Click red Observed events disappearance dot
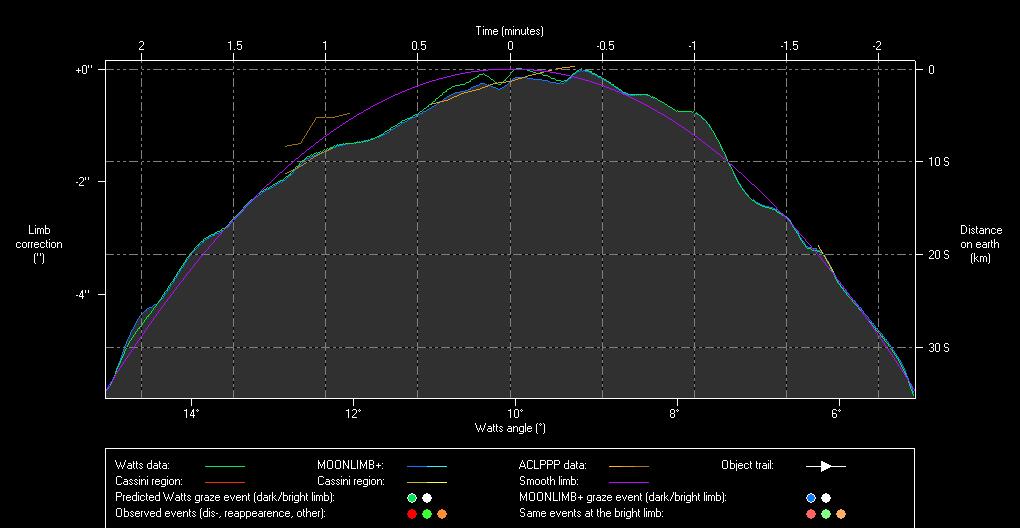The width and height of the screenshot is (1020, 528). coord(411,514)
